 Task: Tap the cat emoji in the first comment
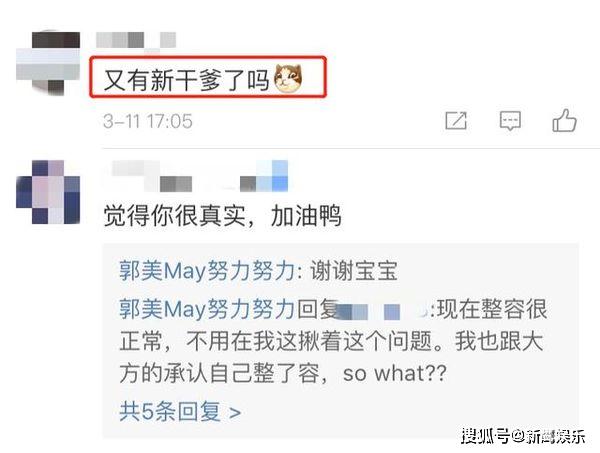click(x=288, y=79)
